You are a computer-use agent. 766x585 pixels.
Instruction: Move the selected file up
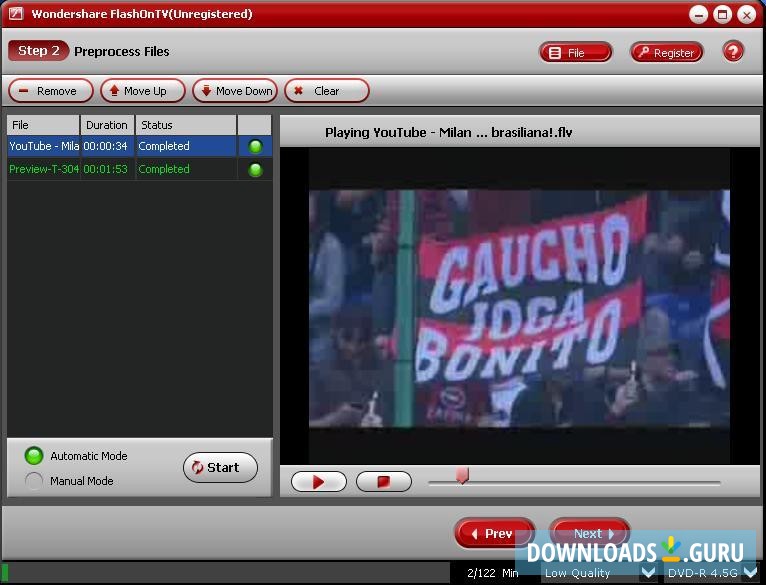click(x=143, y=91)
